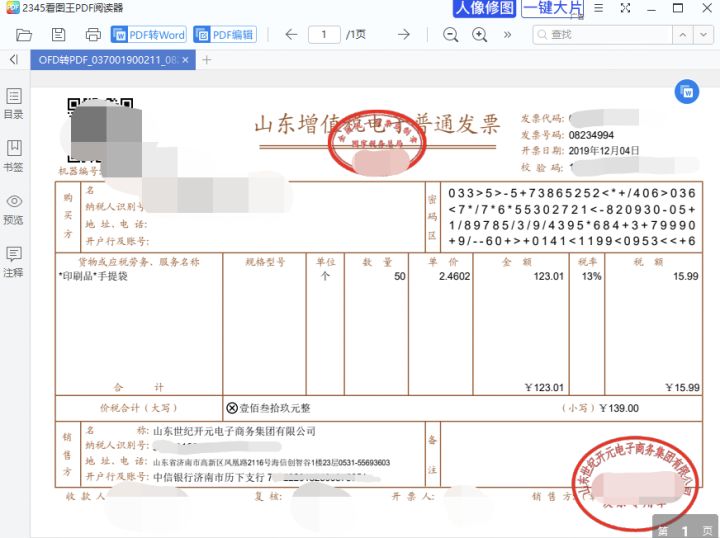Viewport: 720px width, 538px height.
Task: Click the tax rate 13%
Action: (591, 276)
